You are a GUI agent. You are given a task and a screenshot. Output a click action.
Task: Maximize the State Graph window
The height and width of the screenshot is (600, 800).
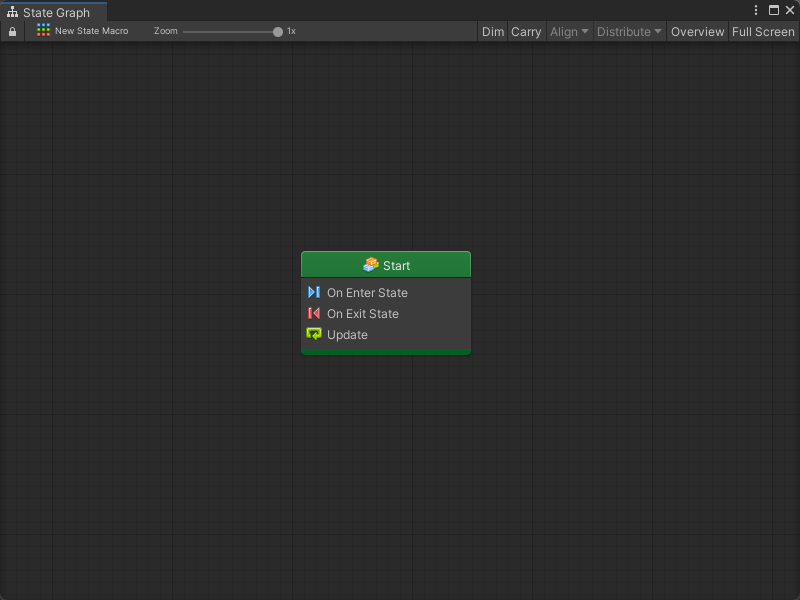773,10
